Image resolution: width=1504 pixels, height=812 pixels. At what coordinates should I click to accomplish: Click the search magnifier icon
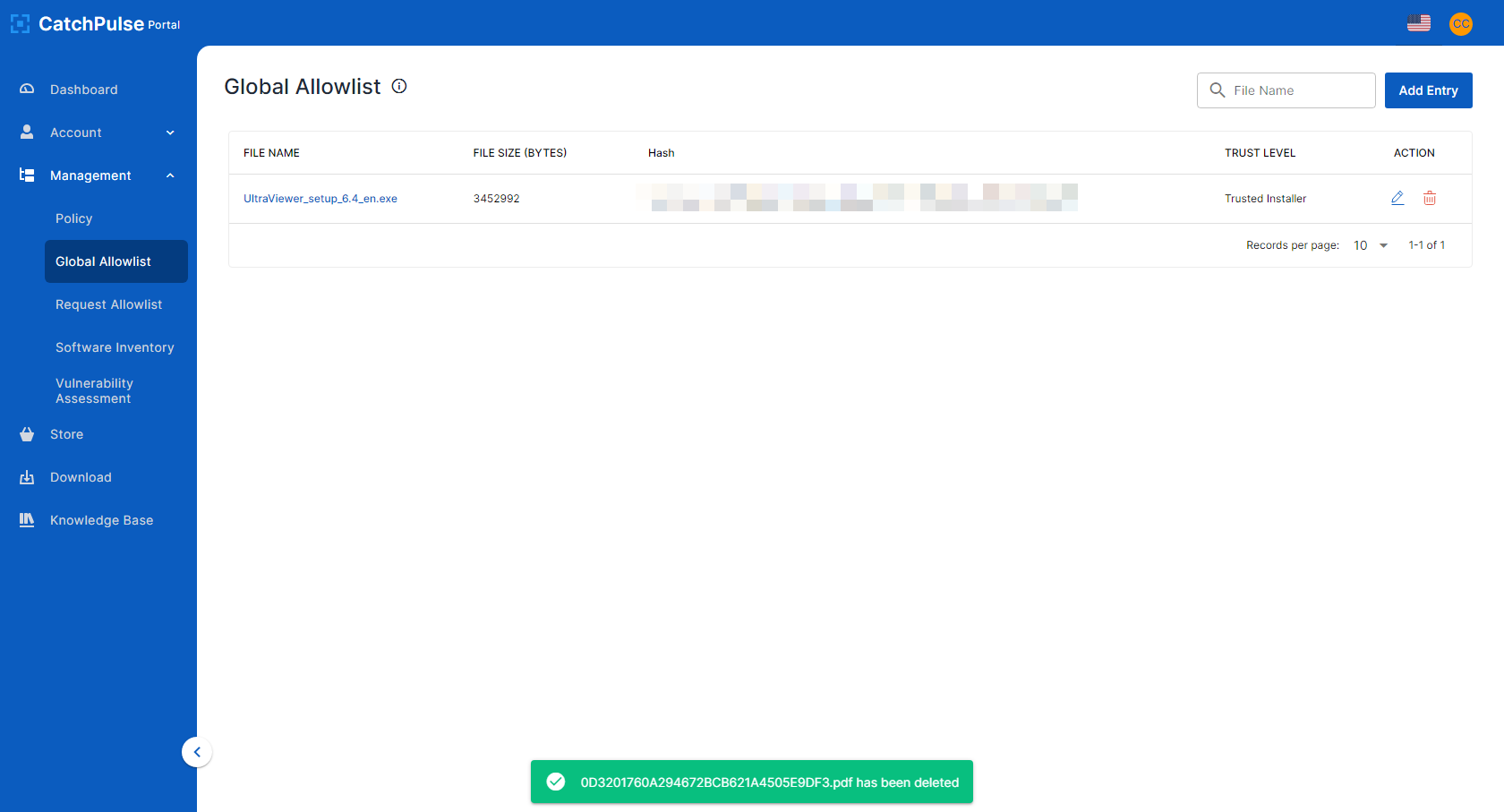[x=1218, y=90]
